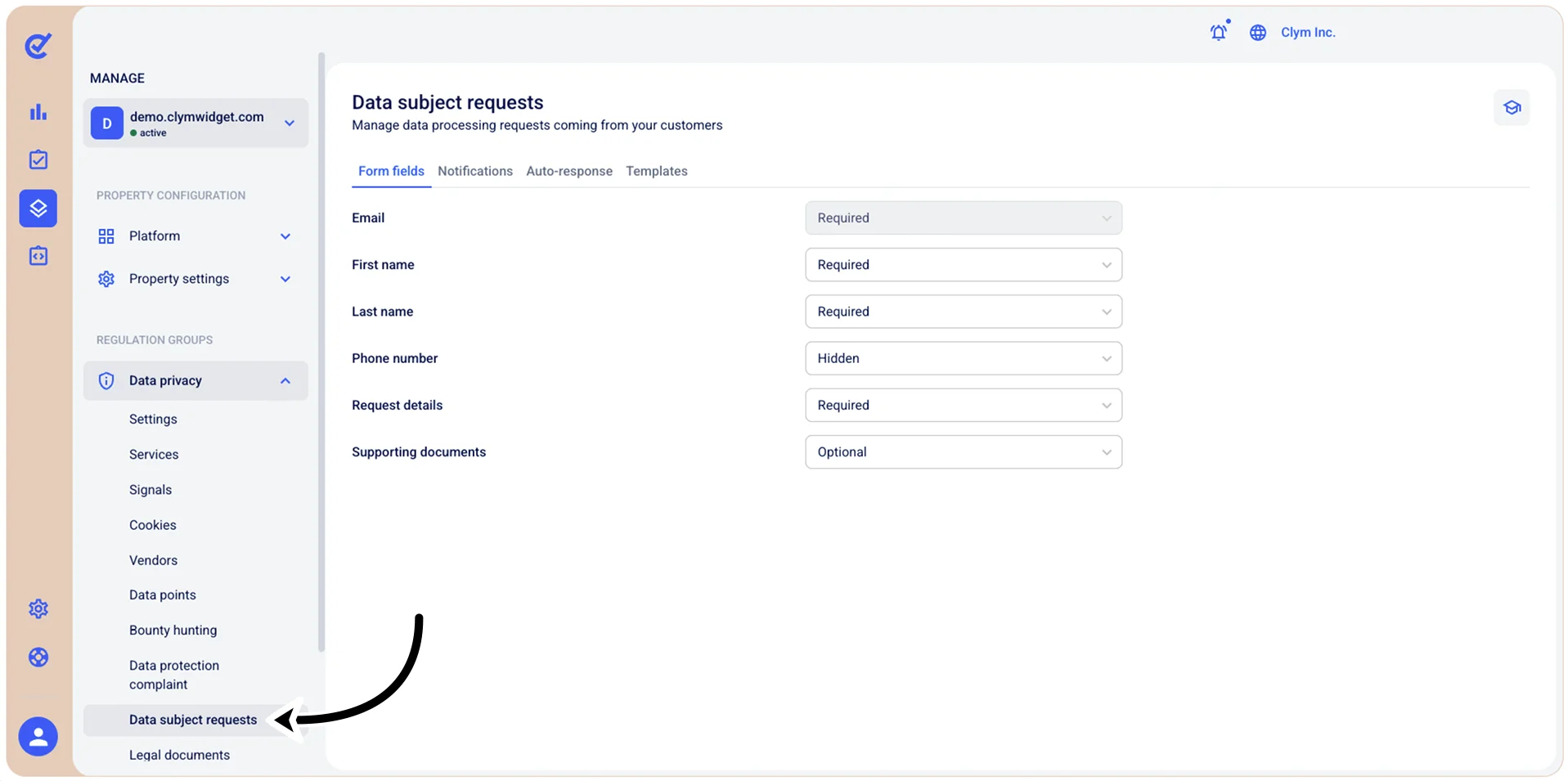
Task: Expand the Property settings chevron
Action: [285, 279]
